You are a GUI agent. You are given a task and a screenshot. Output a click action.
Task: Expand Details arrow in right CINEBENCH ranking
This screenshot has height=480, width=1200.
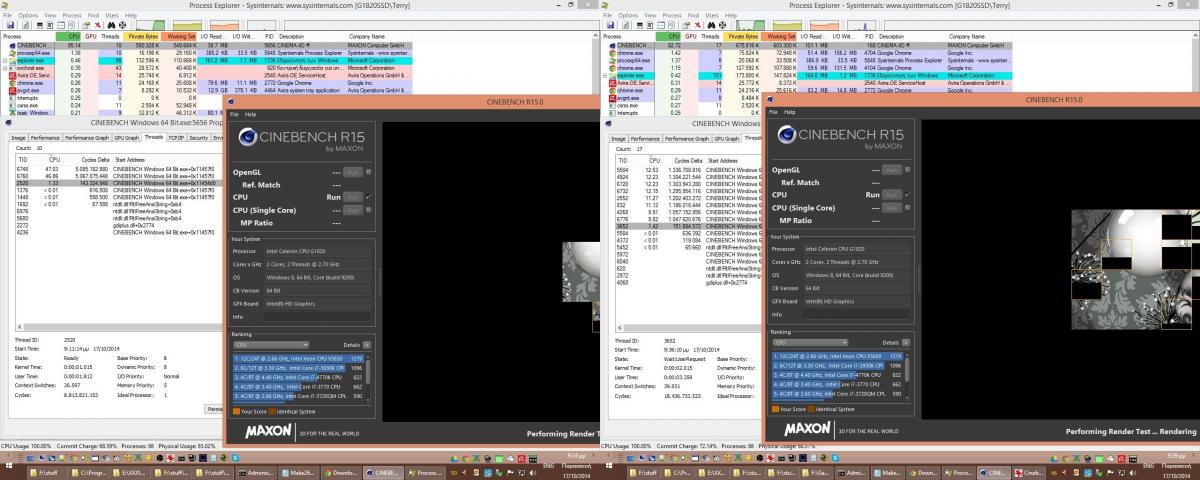[x=906, y=345]
